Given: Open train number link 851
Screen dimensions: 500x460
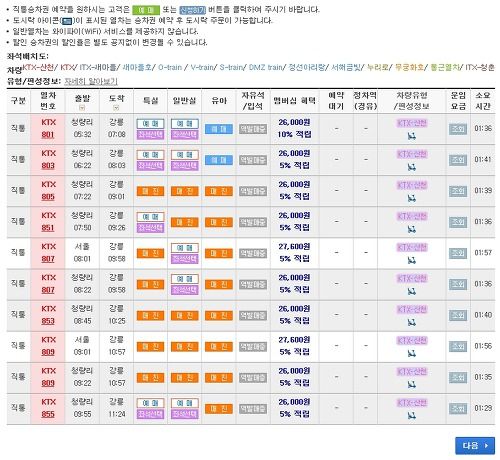Looking at the screenshot, I should (48, 228).
